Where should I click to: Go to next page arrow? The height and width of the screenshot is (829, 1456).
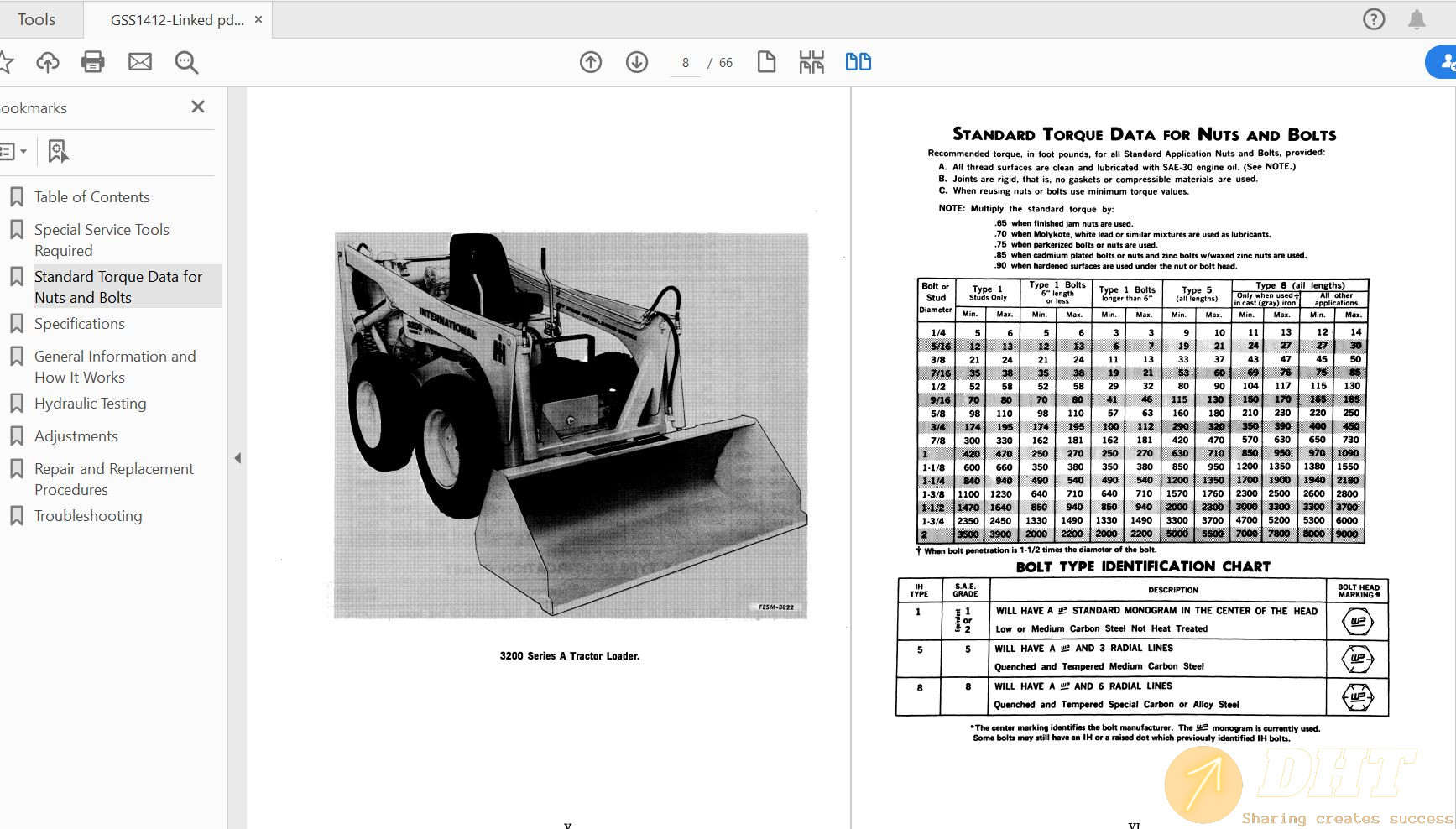point(637,62)
